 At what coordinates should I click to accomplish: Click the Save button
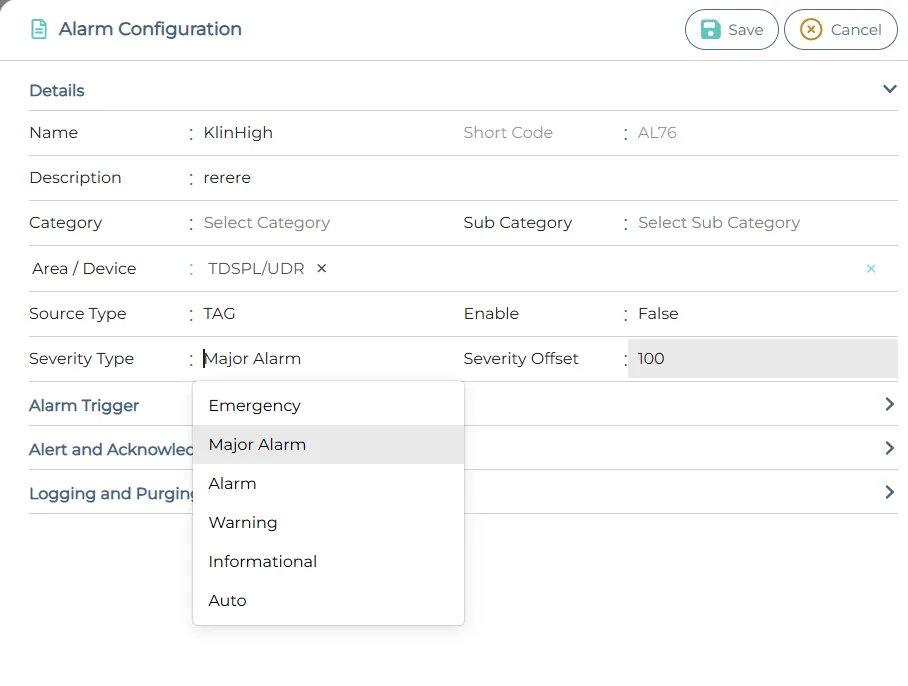click(731, 30)
